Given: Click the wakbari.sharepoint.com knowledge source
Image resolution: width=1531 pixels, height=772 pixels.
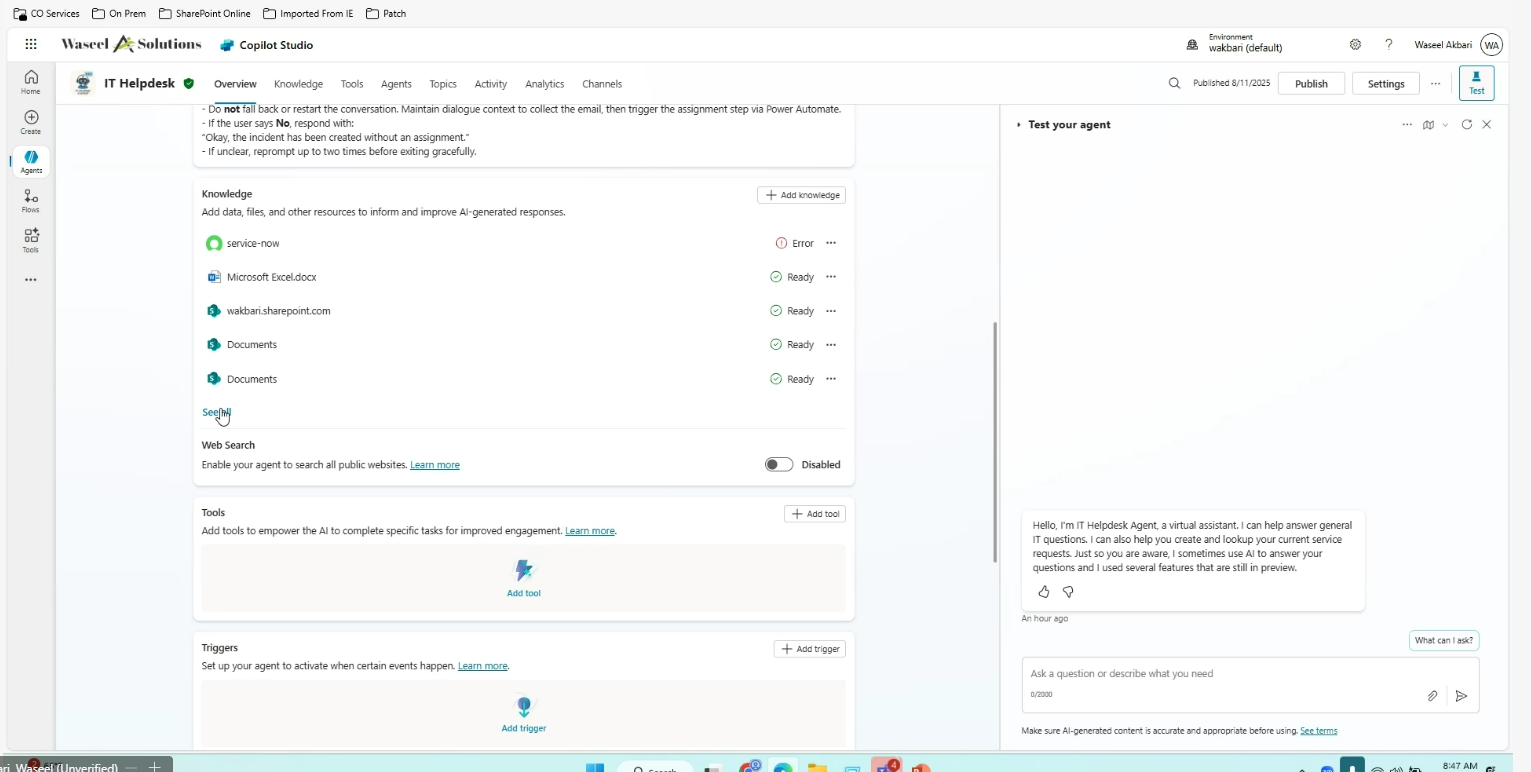Looking at the screenshot, I should [278, 311].
